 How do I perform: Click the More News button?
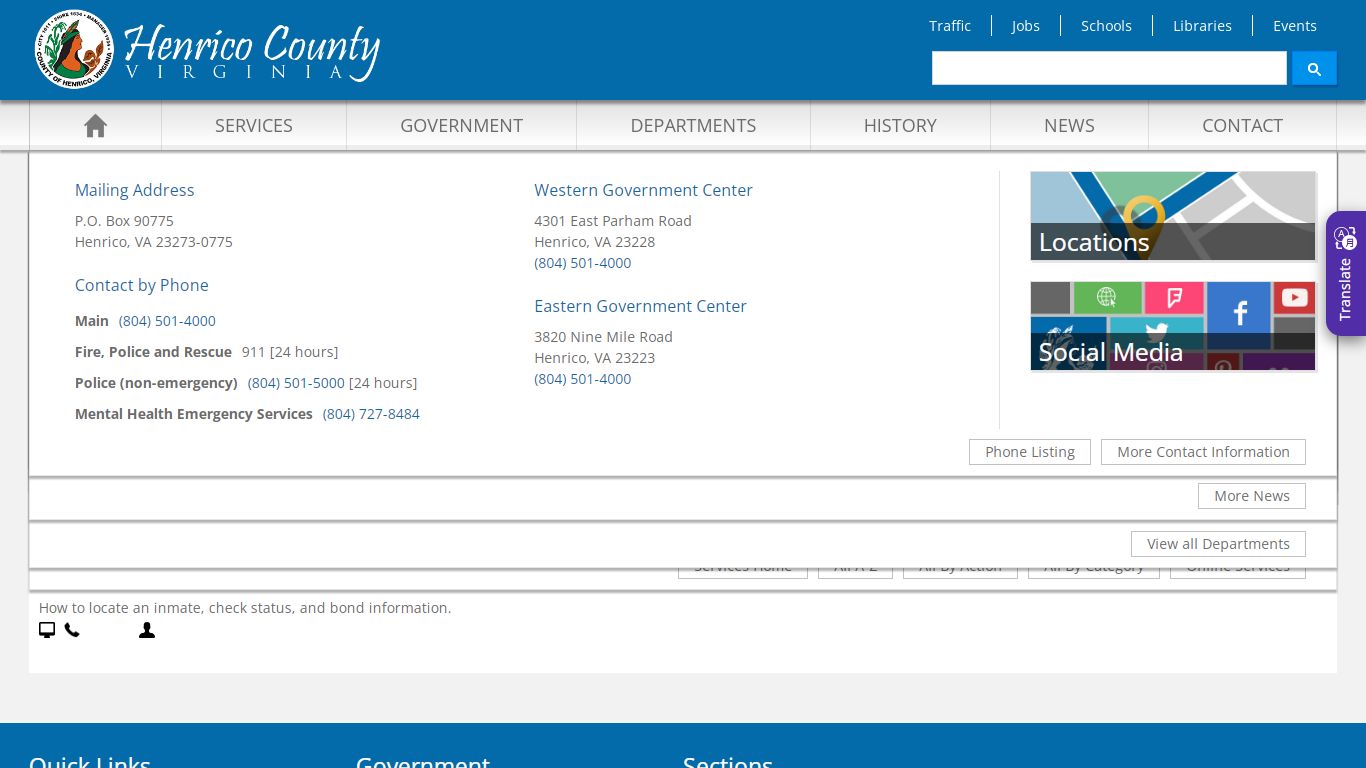click(x=1252, y=496)
